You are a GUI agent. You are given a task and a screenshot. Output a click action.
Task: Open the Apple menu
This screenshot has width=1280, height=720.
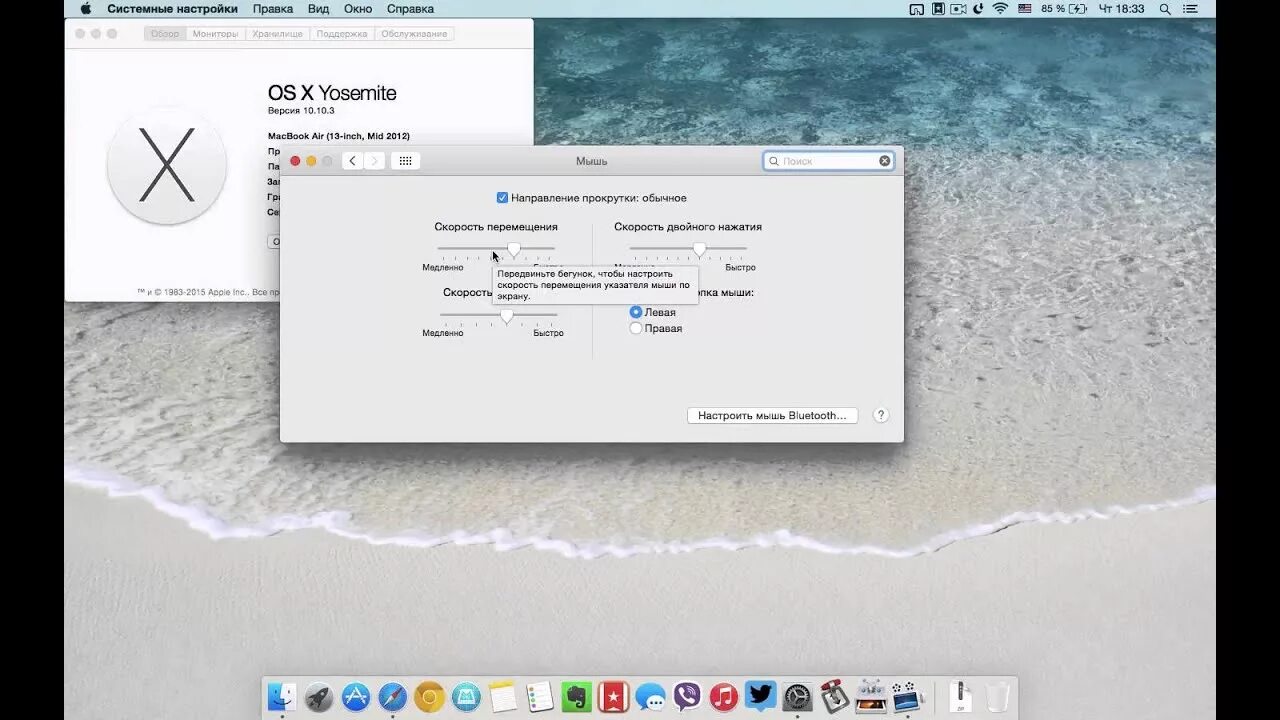click(x=86, y=9)
